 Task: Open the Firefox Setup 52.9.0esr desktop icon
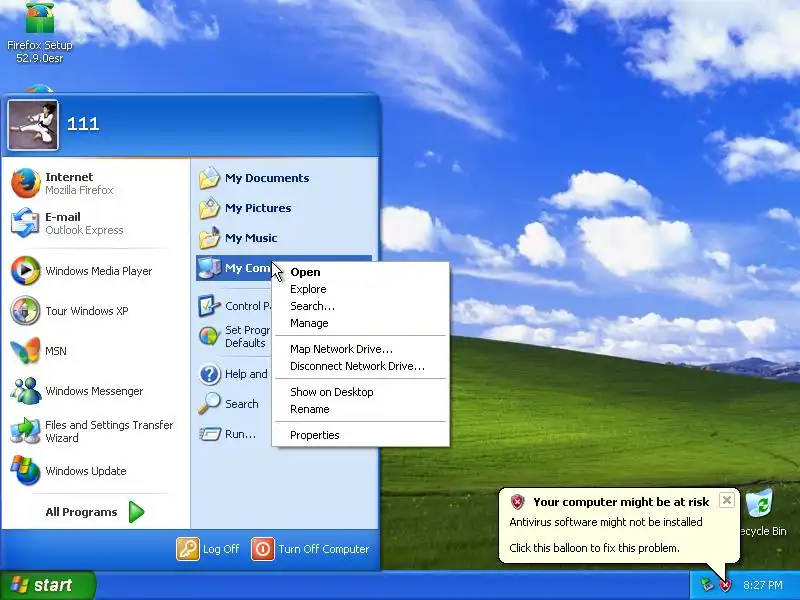tap(40, 32)
